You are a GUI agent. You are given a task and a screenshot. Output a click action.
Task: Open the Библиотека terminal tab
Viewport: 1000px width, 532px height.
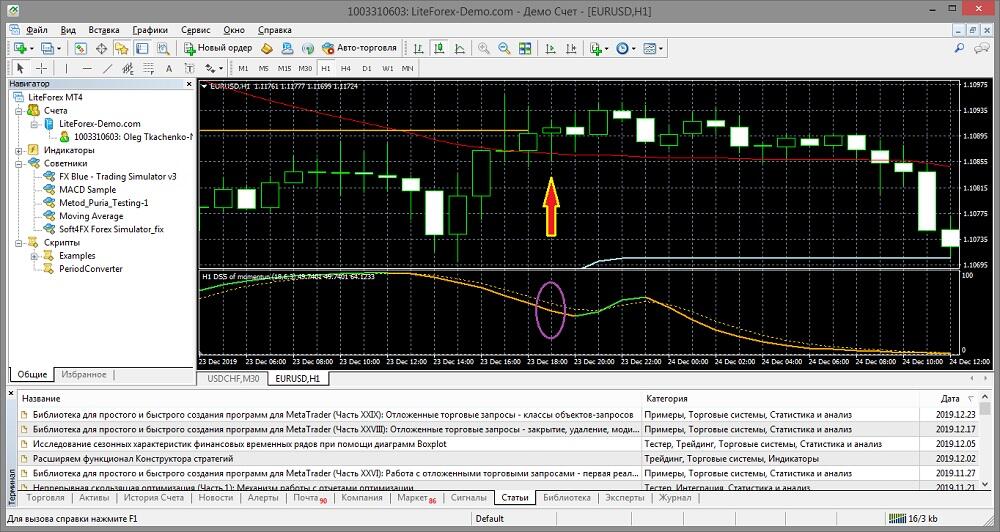coord(567,497)
